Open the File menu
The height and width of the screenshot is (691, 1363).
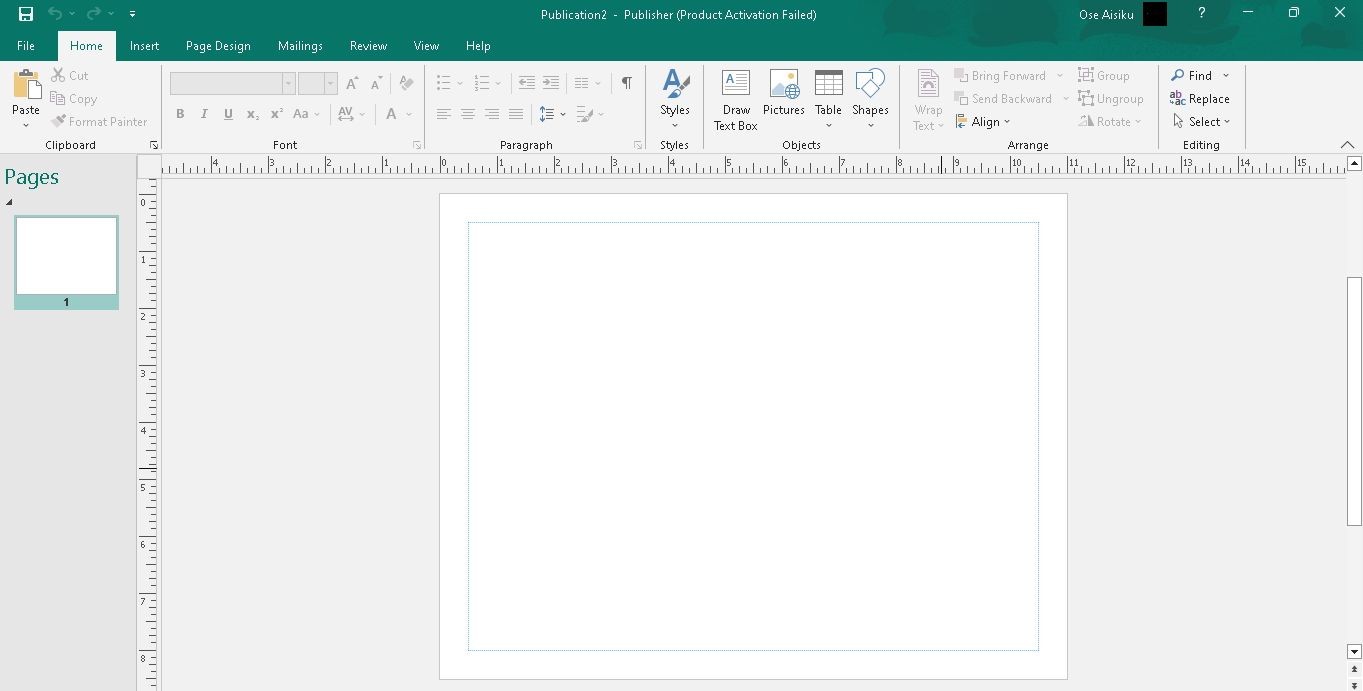click(x=26, y=46)
